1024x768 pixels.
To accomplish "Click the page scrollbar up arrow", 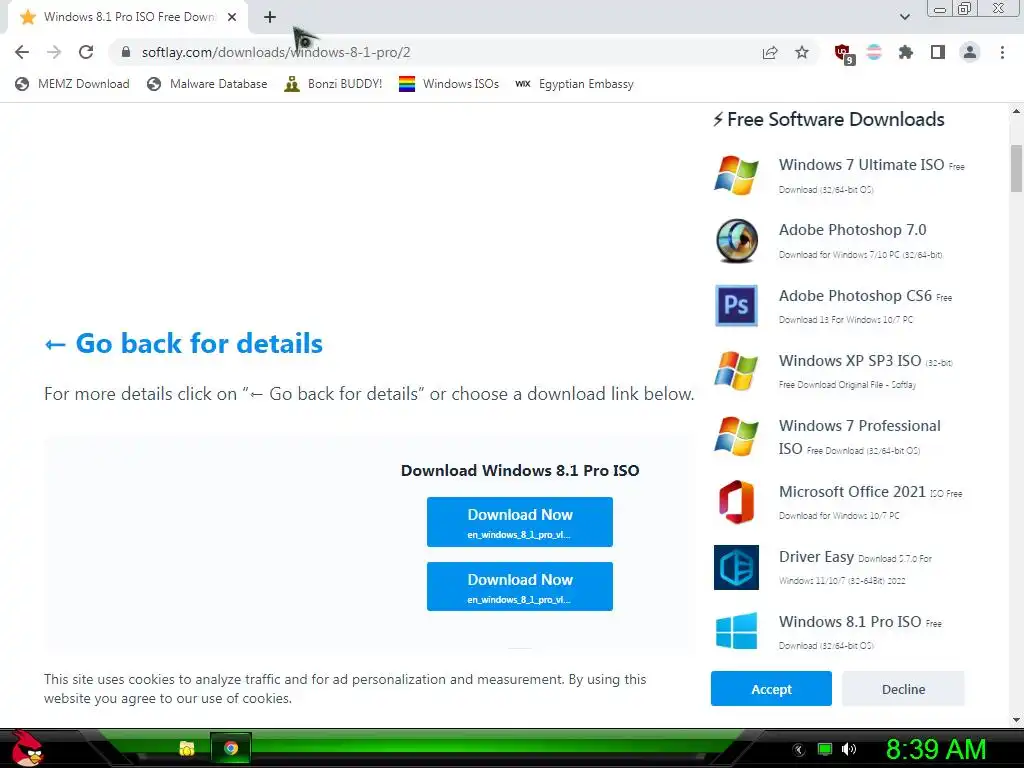I will (x=1016, y=111).
